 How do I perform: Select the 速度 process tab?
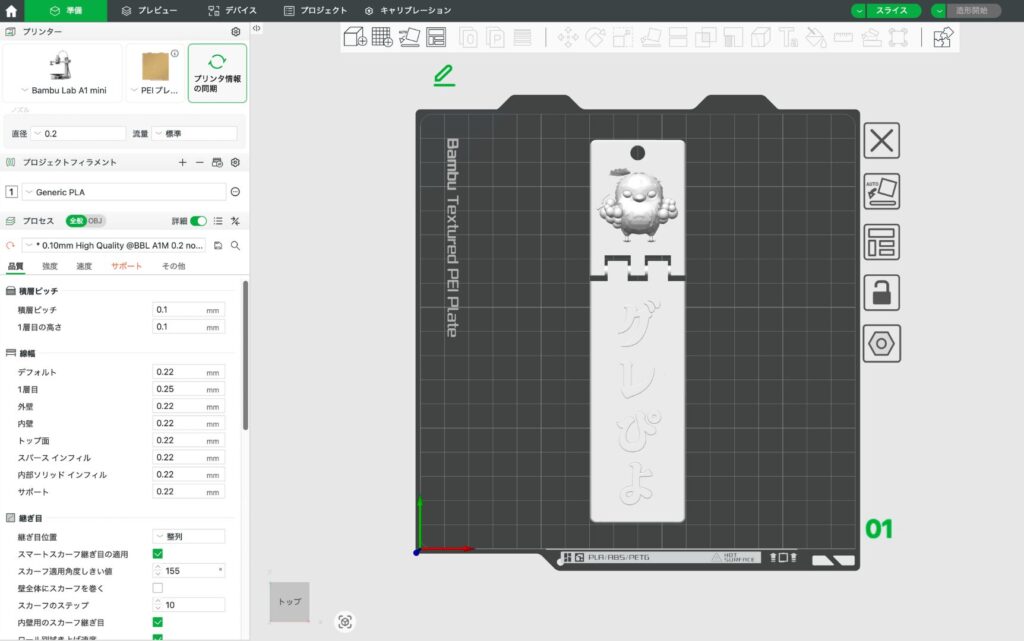[84, 266]
